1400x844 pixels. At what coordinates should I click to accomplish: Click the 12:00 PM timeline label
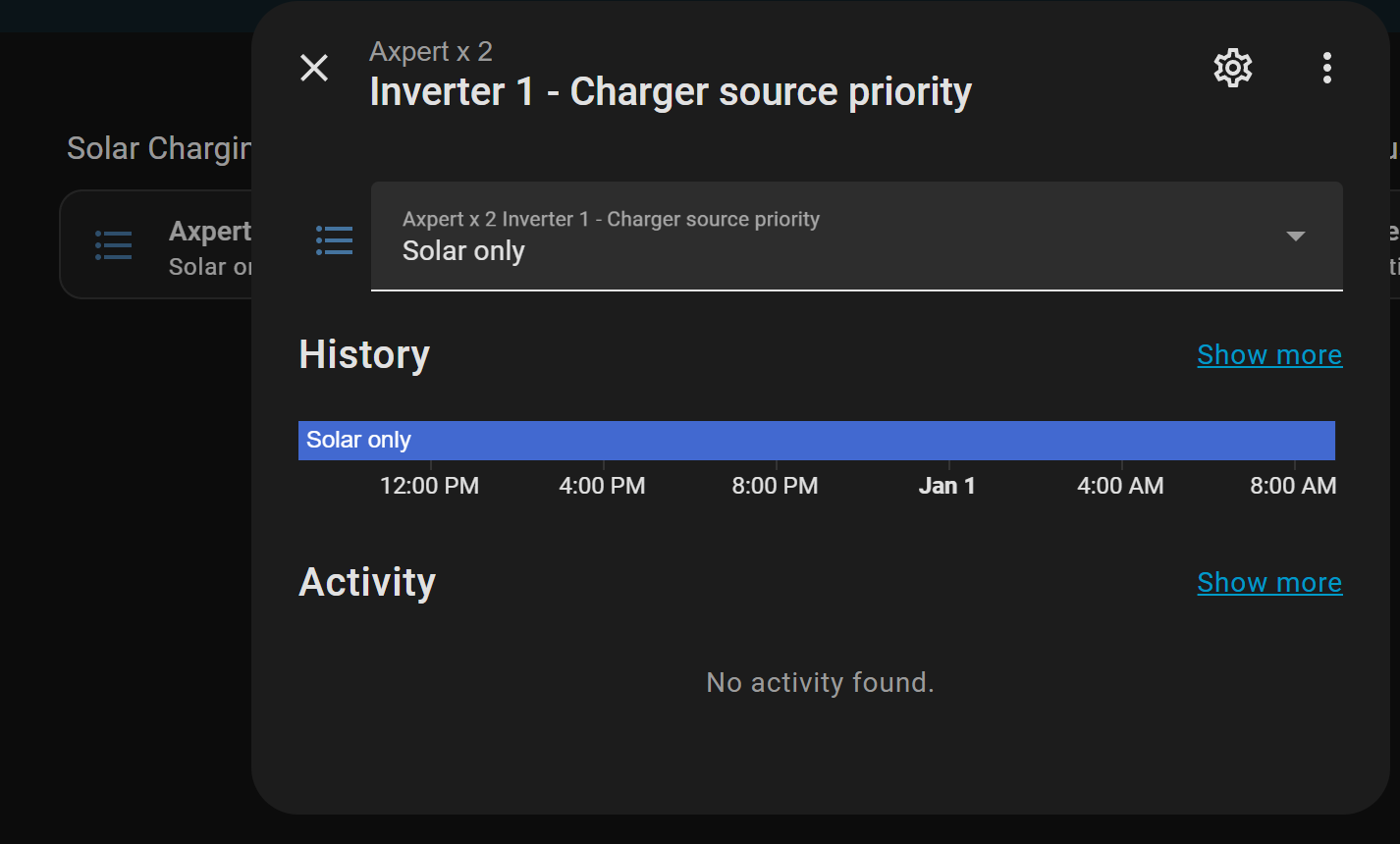429,486
